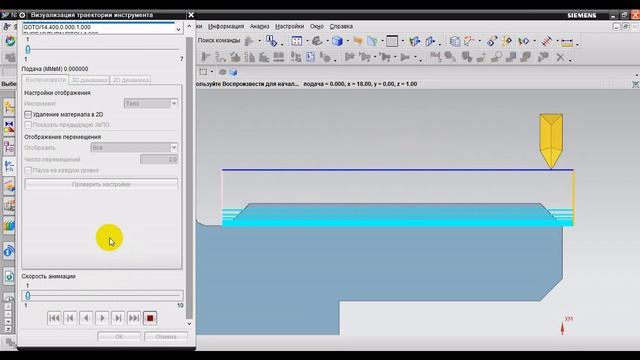640x360 pixels.
Task: Open dropdown arrow beside window layout icon
Action: point(403,41)
